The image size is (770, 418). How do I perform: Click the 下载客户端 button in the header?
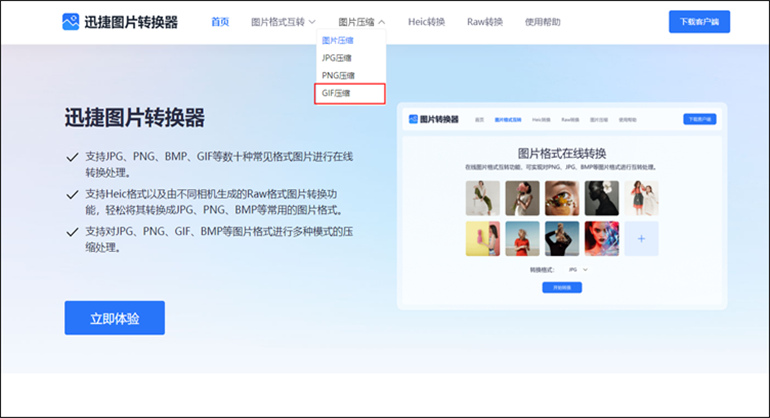[x=699, y=22]
